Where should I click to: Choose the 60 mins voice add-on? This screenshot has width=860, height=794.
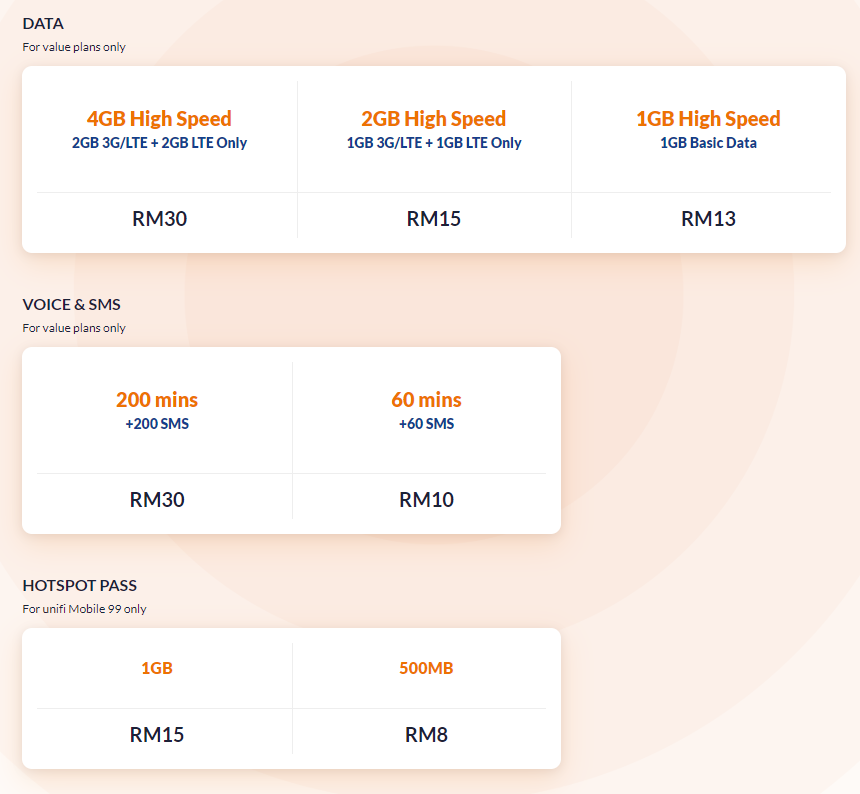tap(426, 400)
